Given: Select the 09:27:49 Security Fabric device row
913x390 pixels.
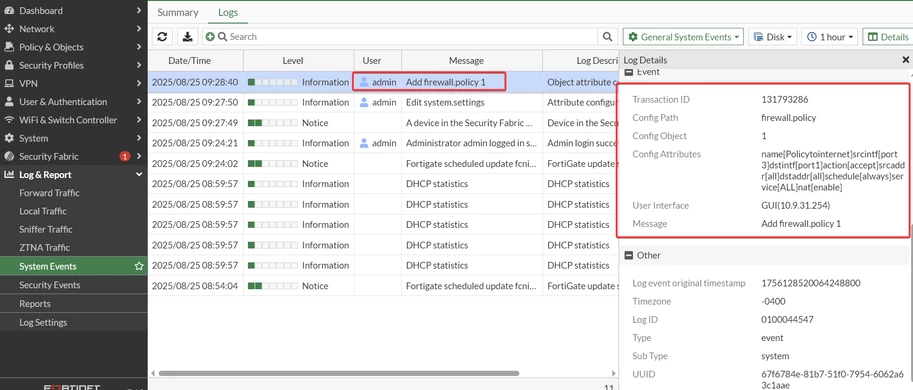Looking at the screenshot, I should click(383, 123).
